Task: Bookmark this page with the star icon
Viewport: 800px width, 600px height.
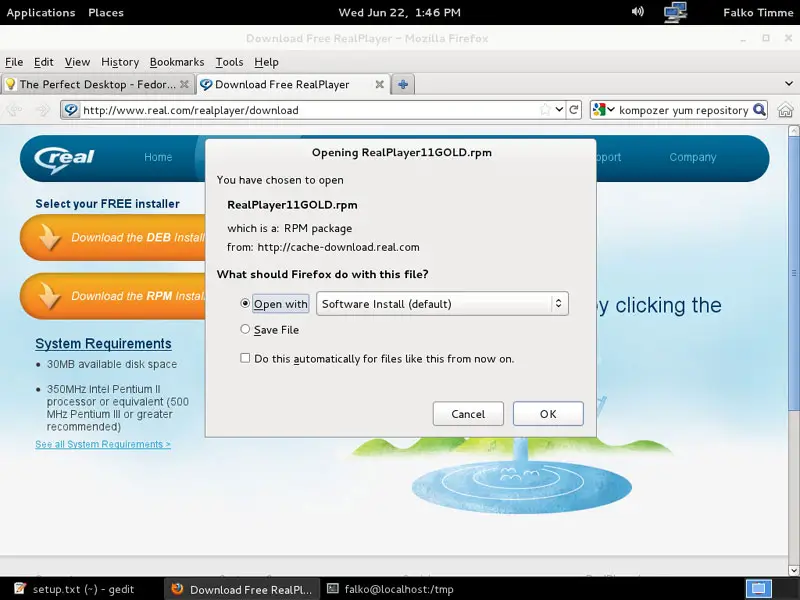Action: pyautogui.click(x=545, y=110)
